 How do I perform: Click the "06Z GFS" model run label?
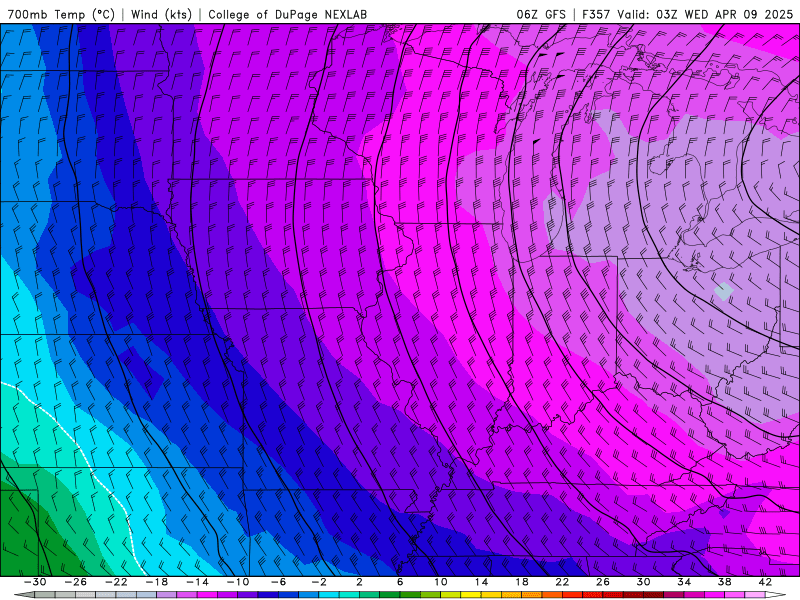(541, 14)
